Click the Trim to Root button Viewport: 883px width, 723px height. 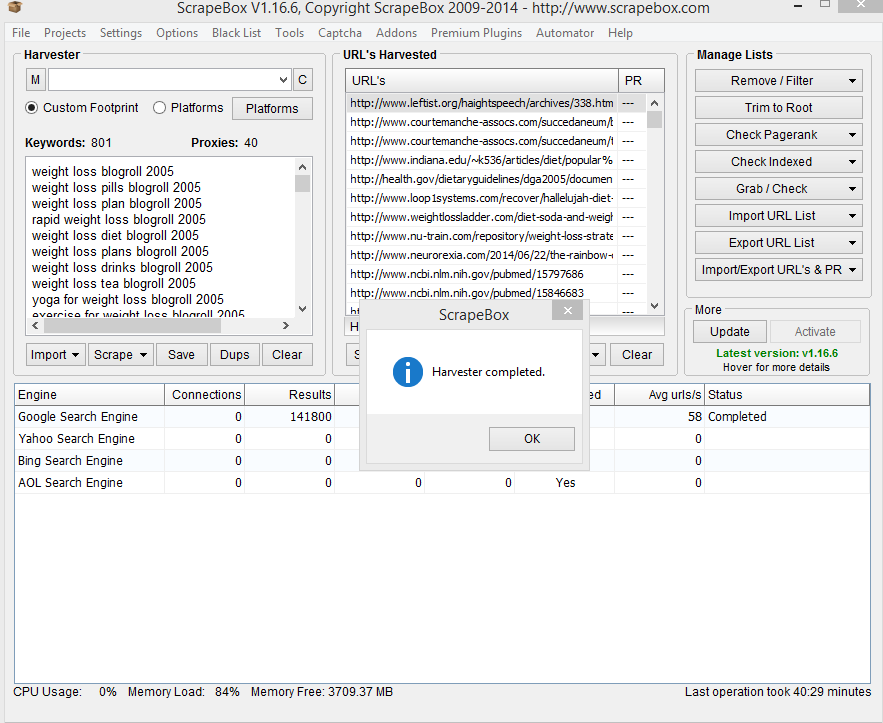pyautogui.click(x=778, y=108)
